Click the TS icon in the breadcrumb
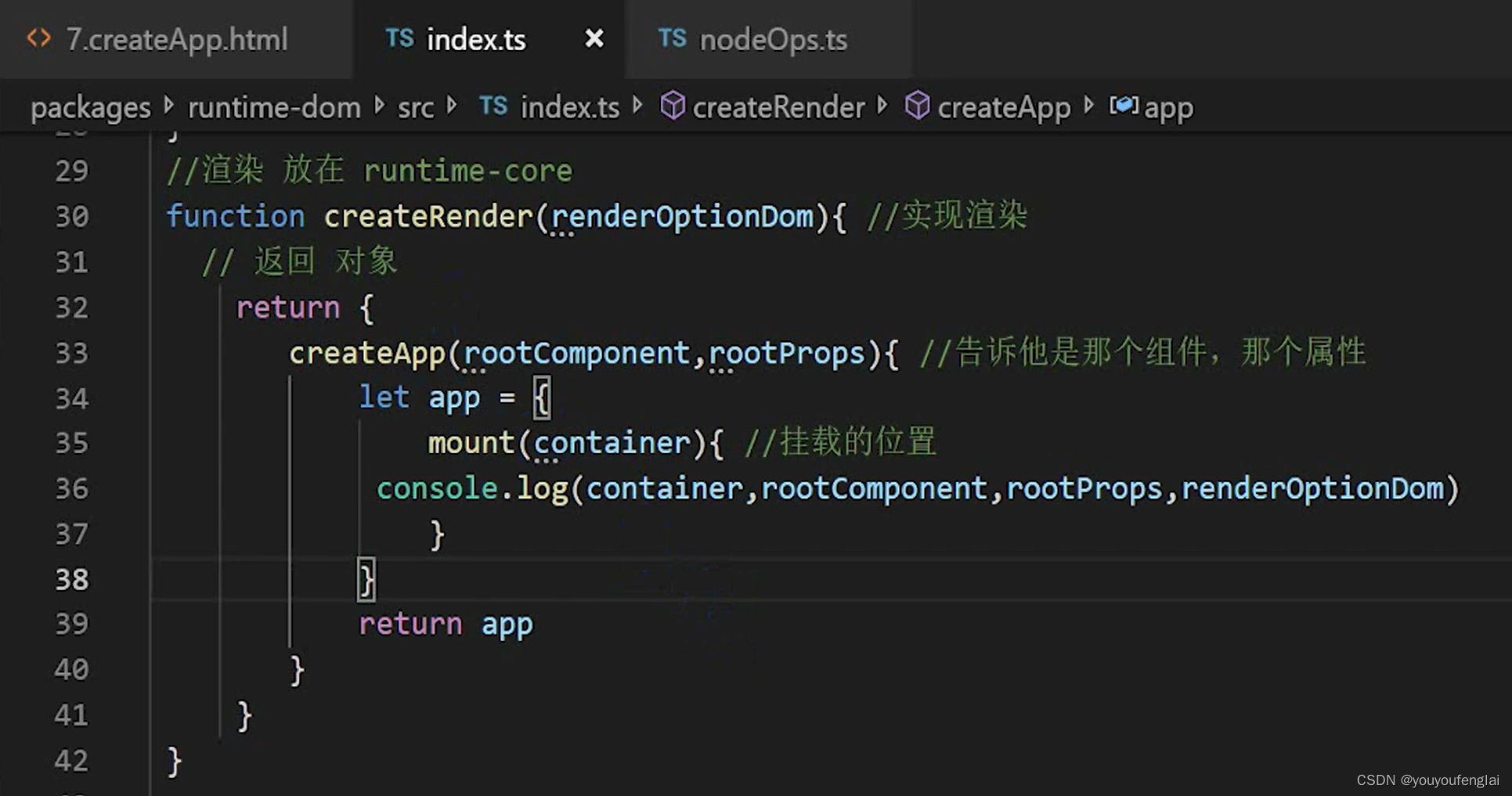 (493, 106)
